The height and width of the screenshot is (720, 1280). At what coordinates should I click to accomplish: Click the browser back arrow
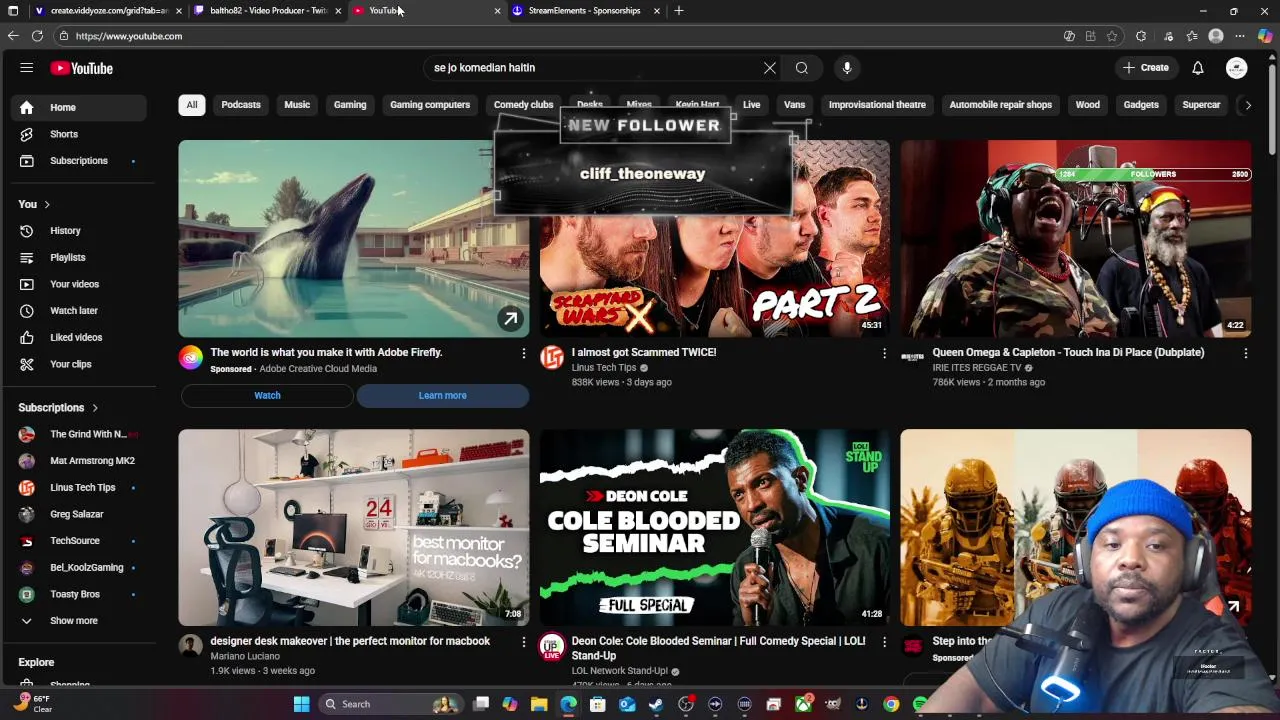[x=13, y=36]
